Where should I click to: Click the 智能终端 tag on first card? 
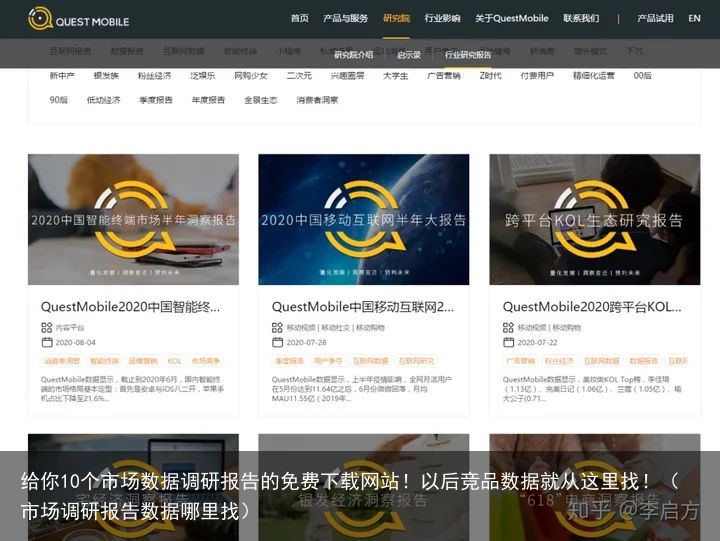(x=104, y=361)
